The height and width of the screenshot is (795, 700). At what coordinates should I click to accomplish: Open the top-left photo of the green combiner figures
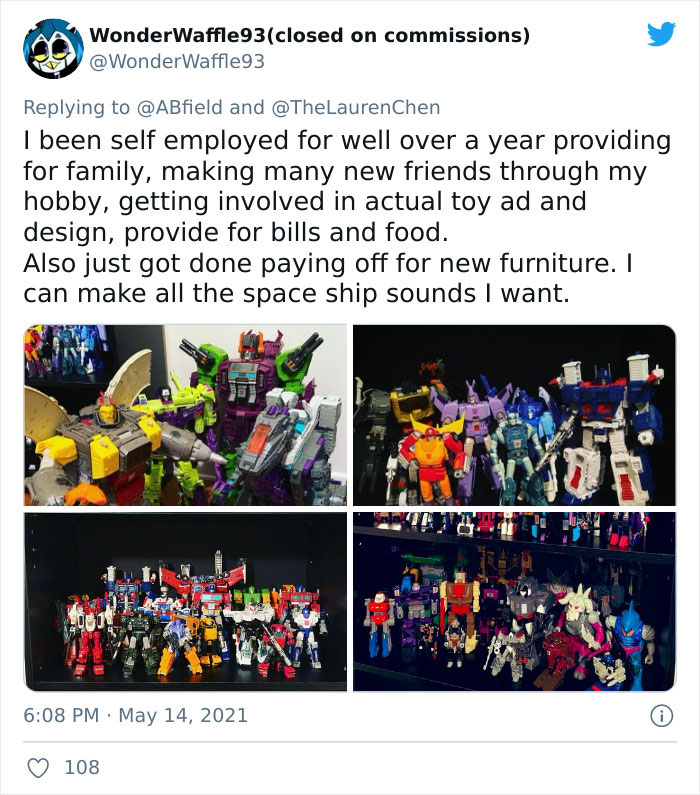click(x=186, y=415)
